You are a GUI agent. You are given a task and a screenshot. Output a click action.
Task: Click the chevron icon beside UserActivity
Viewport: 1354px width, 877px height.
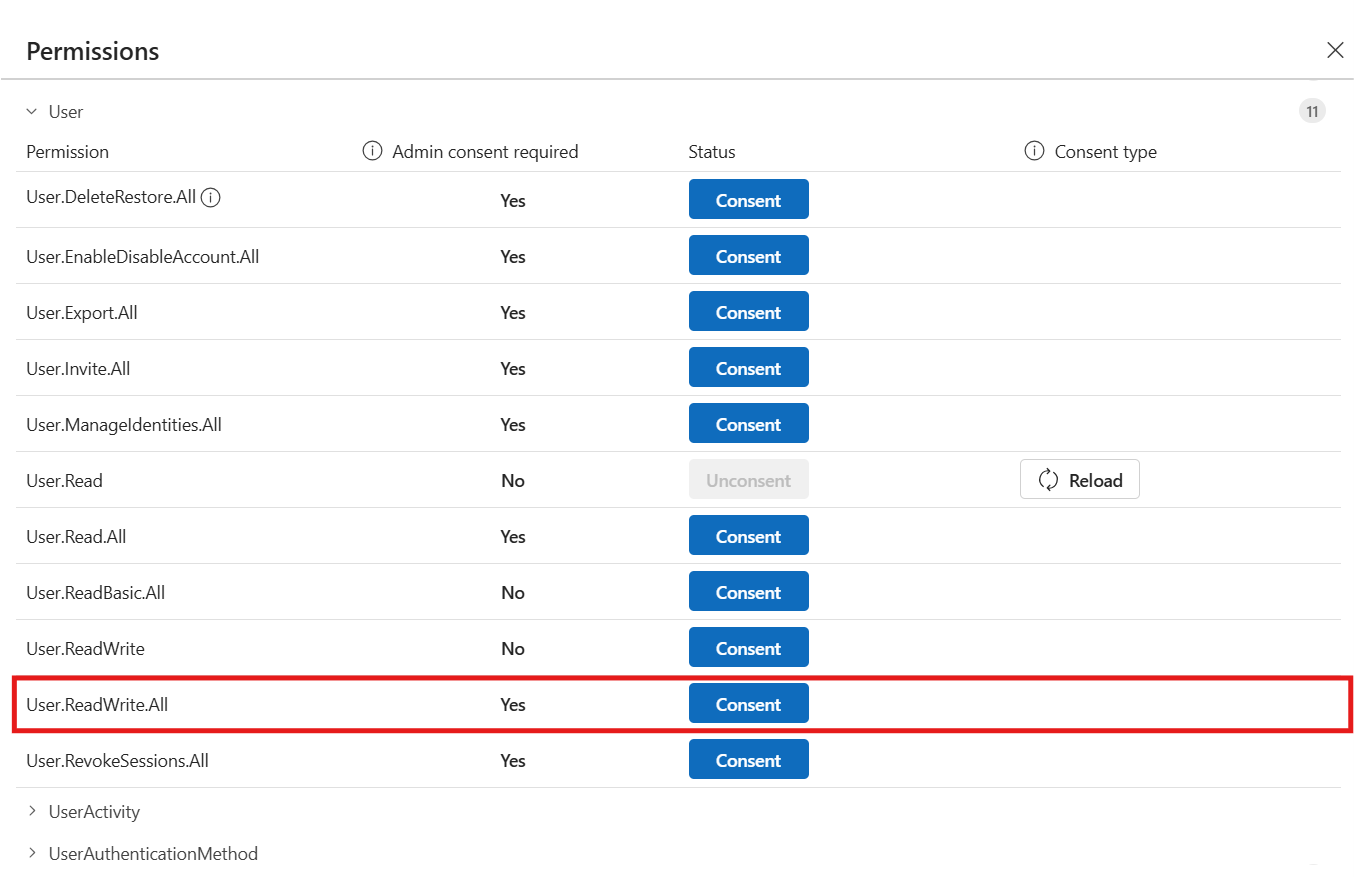31,811
